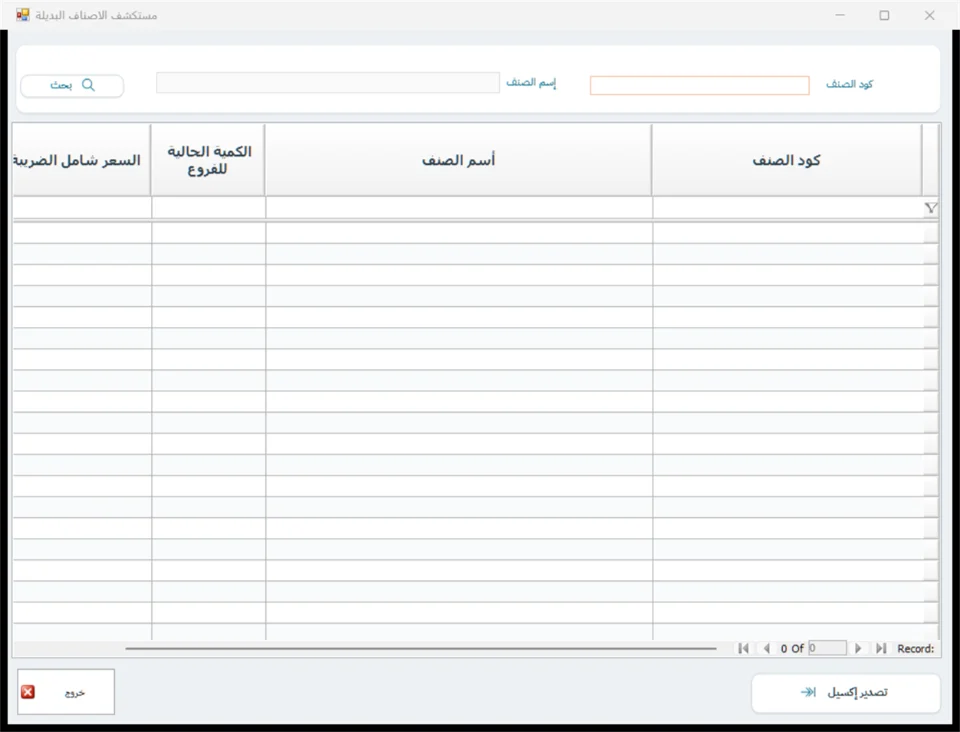The height and width of the screenshot is (732, 960).
Task: Click الكمية الحالية للفروع column header
Action: (x=208, y=160)
